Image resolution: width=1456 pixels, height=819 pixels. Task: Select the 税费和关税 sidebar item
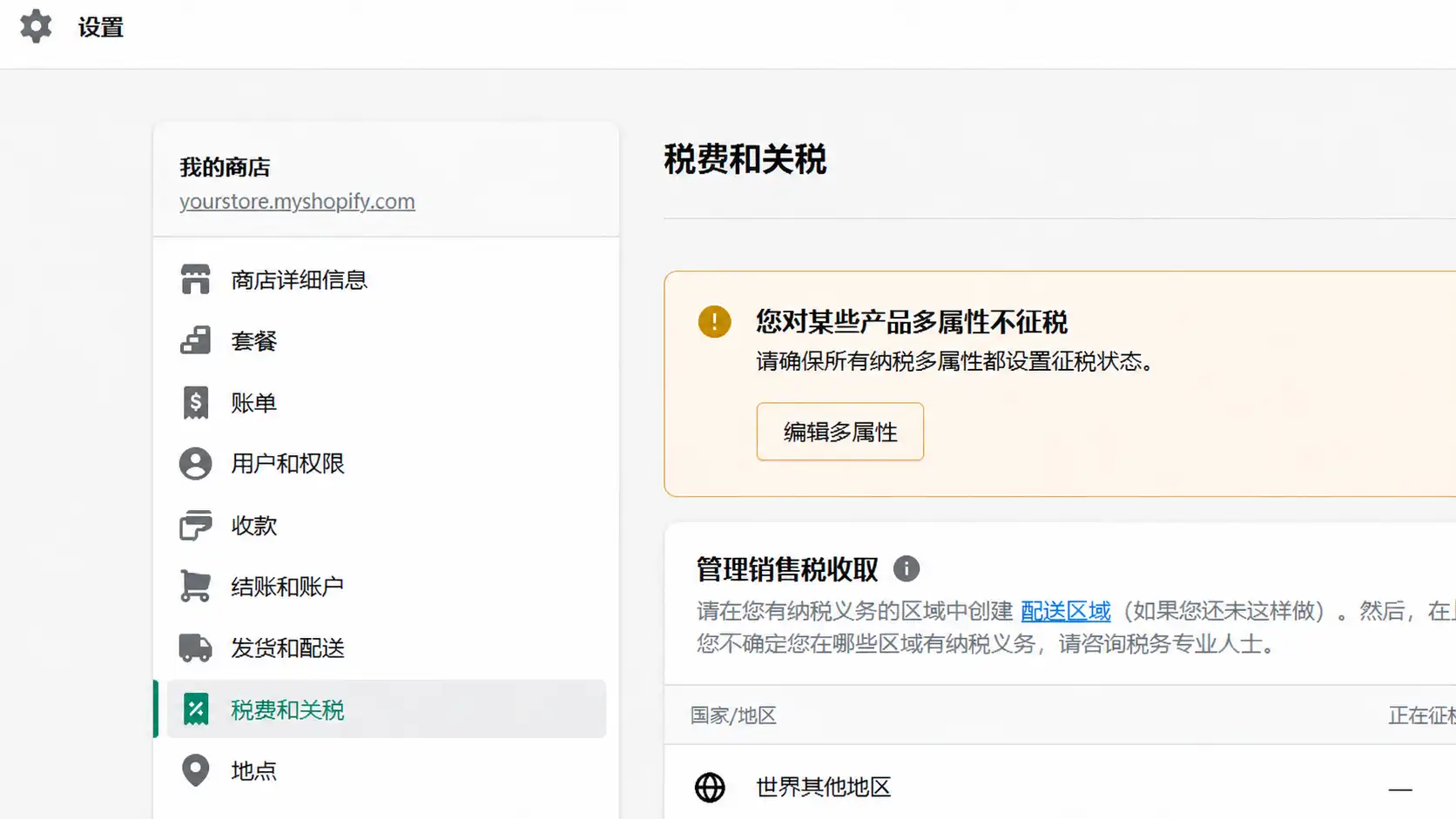386,709
